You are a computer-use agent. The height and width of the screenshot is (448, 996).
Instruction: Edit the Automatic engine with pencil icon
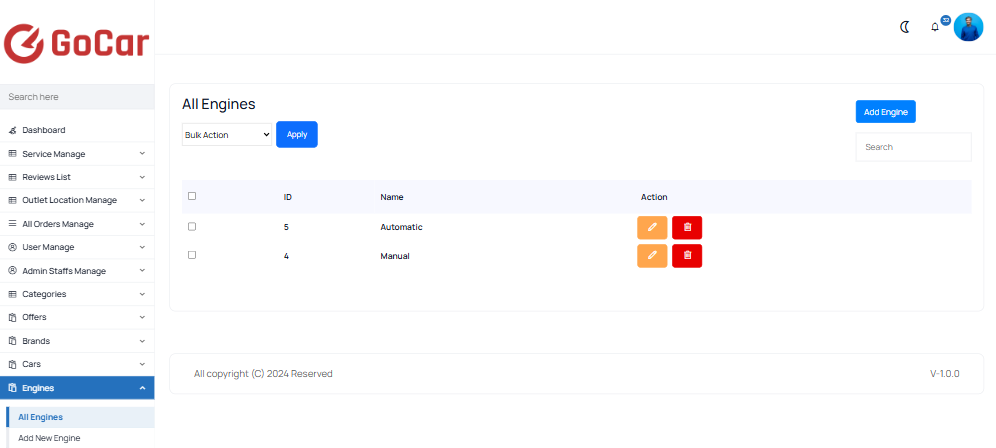pyautogui.click(x=652, y=227)
